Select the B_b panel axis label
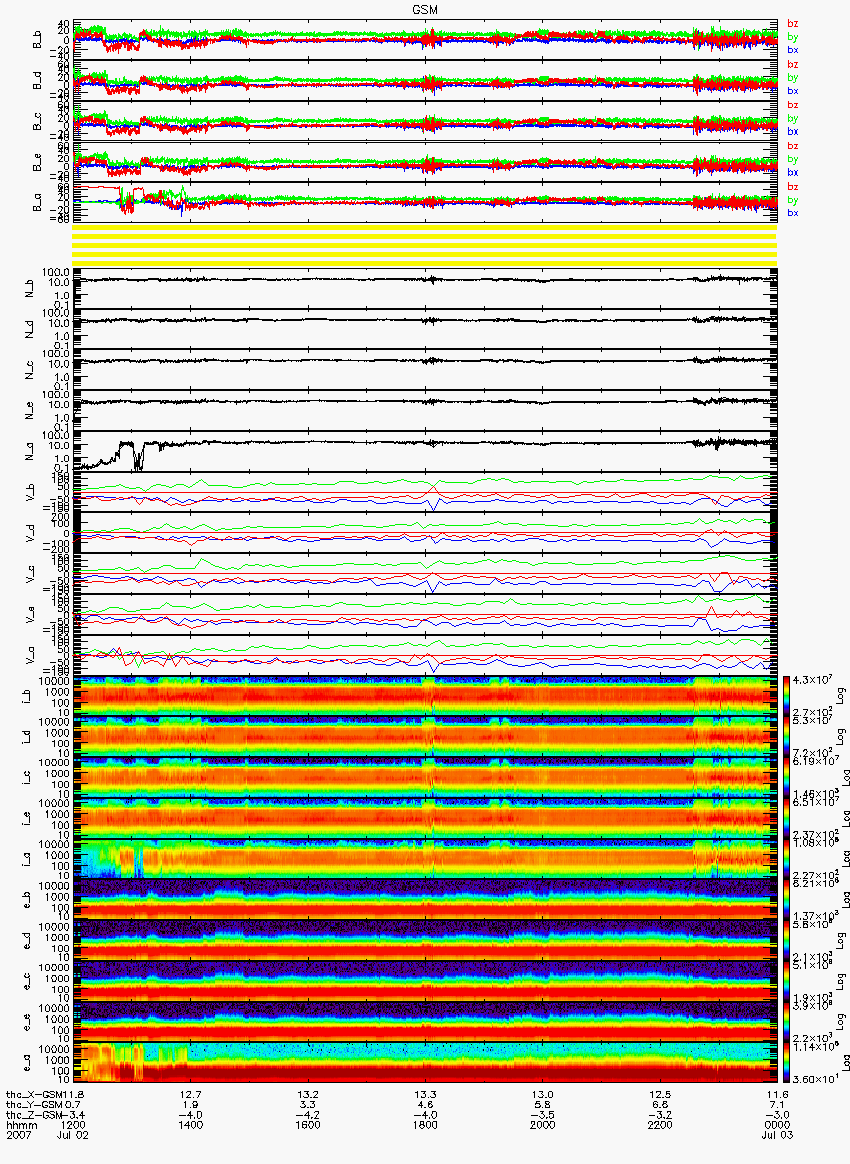This screenshot has width=850, height=1164. click(37, 40)
